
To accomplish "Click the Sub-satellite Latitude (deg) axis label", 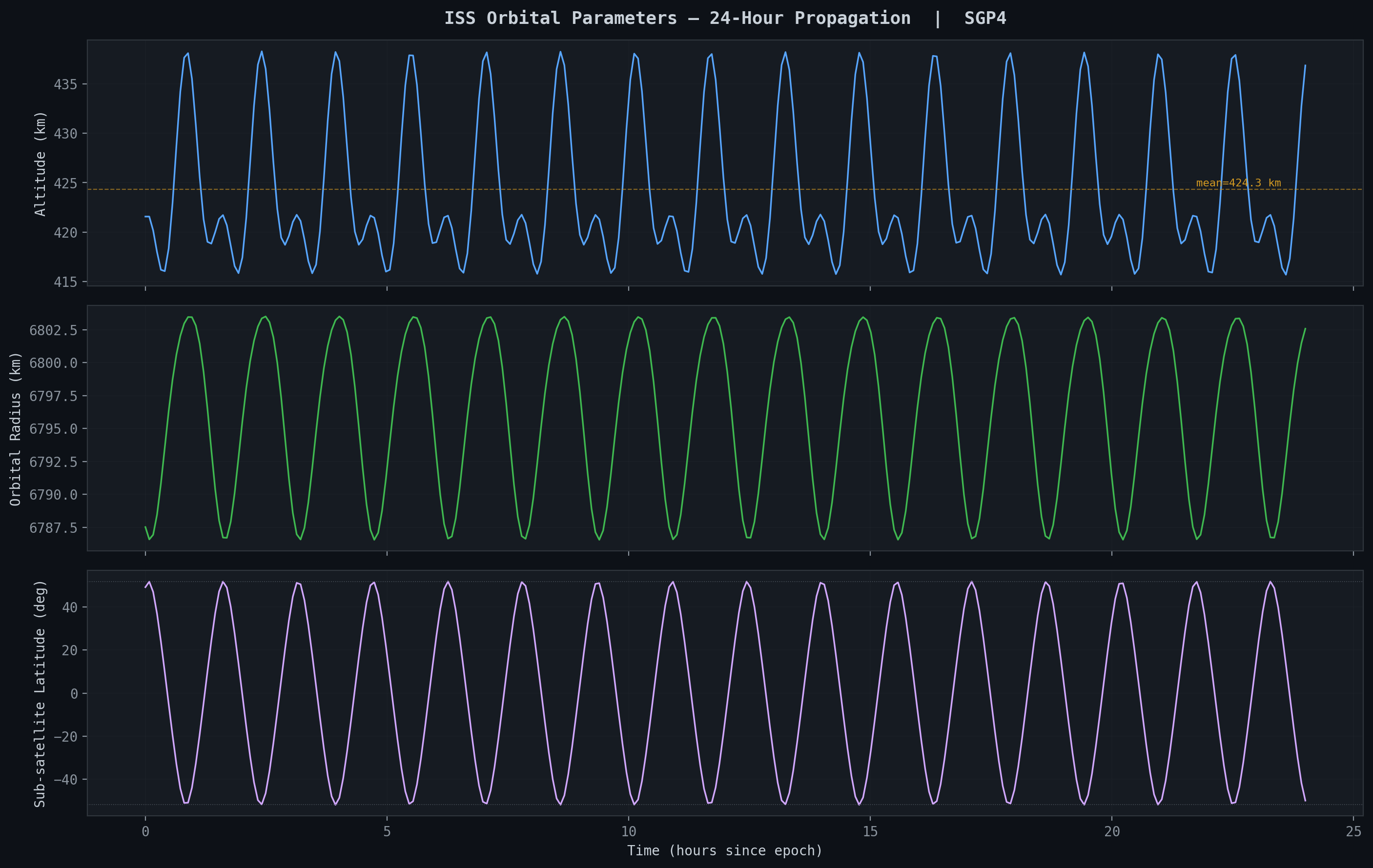I will [40, 694].
